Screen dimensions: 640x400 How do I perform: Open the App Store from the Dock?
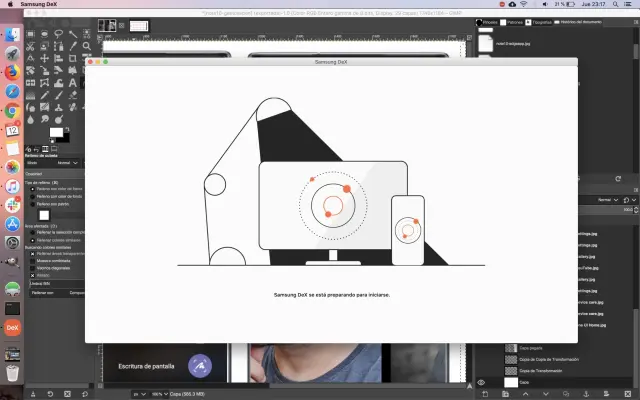point(12,224)
